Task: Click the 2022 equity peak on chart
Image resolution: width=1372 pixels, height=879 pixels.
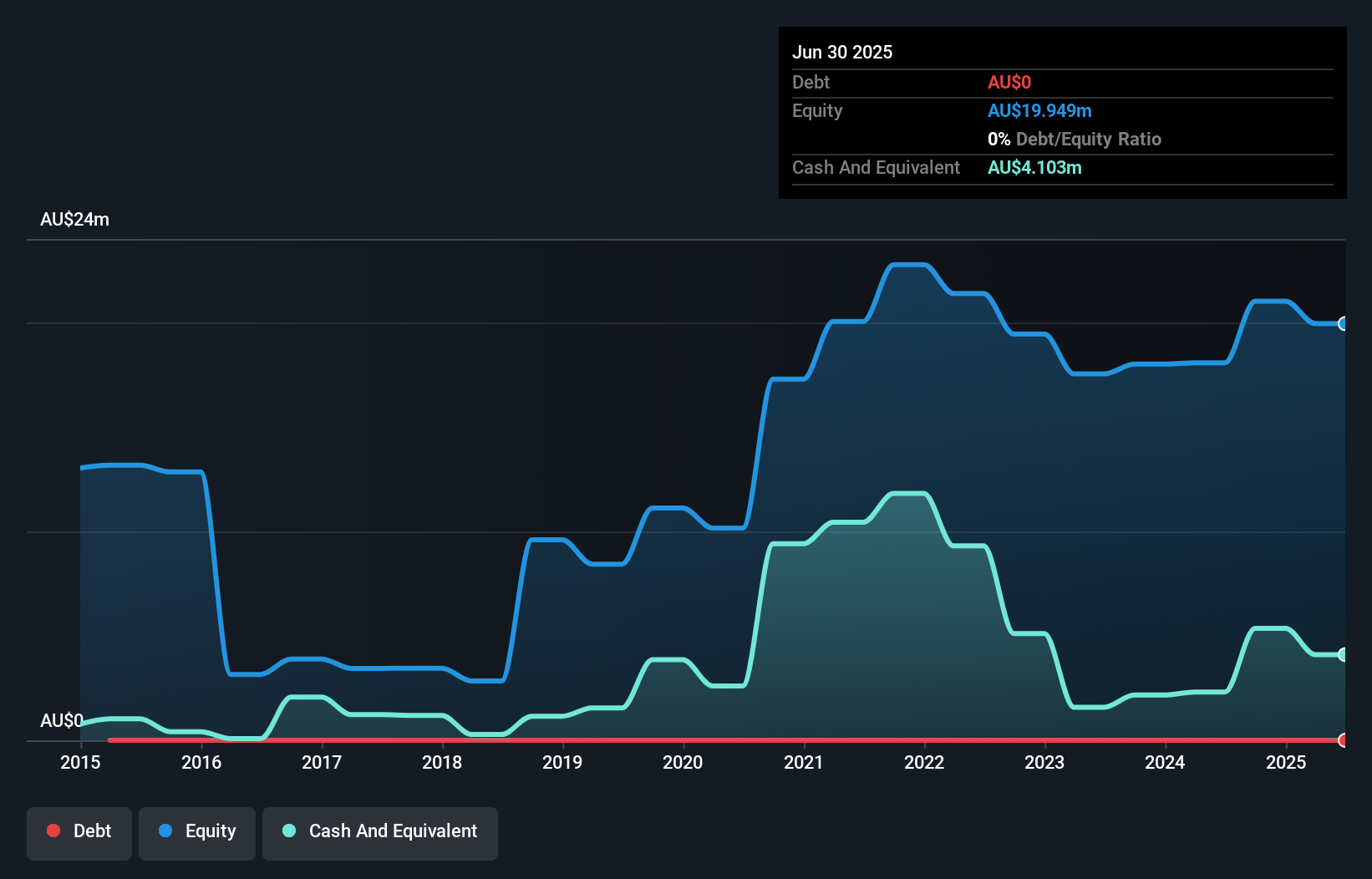Action: tap(908, 264)
